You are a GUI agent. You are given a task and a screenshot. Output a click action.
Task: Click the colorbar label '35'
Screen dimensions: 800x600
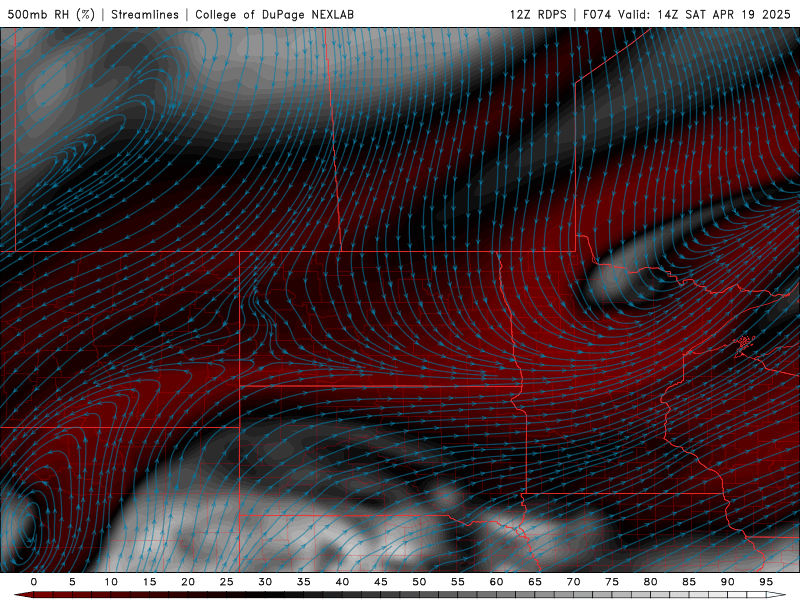coord(304,582)
